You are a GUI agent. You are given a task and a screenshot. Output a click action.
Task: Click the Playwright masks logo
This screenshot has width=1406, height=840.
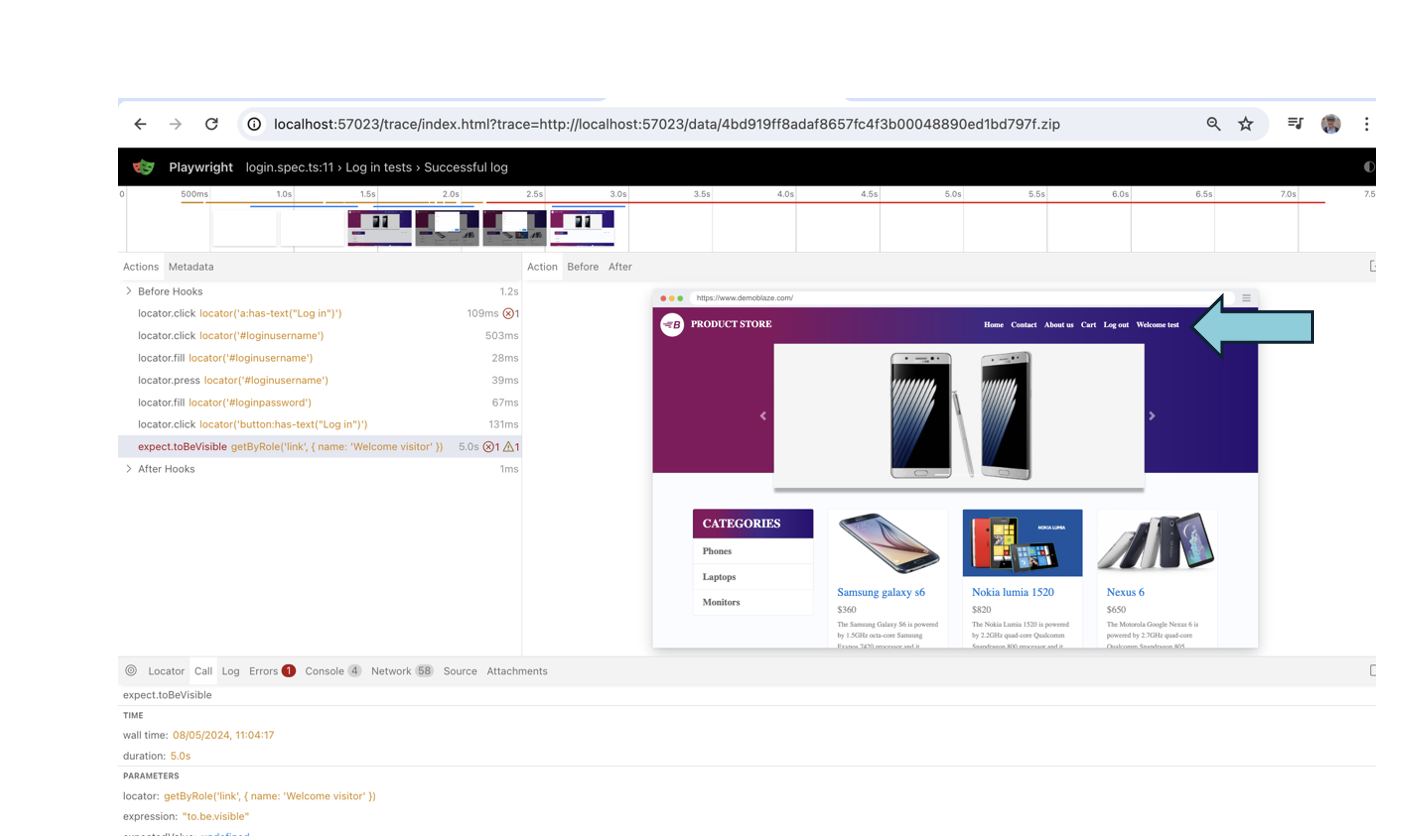point(144,167)
